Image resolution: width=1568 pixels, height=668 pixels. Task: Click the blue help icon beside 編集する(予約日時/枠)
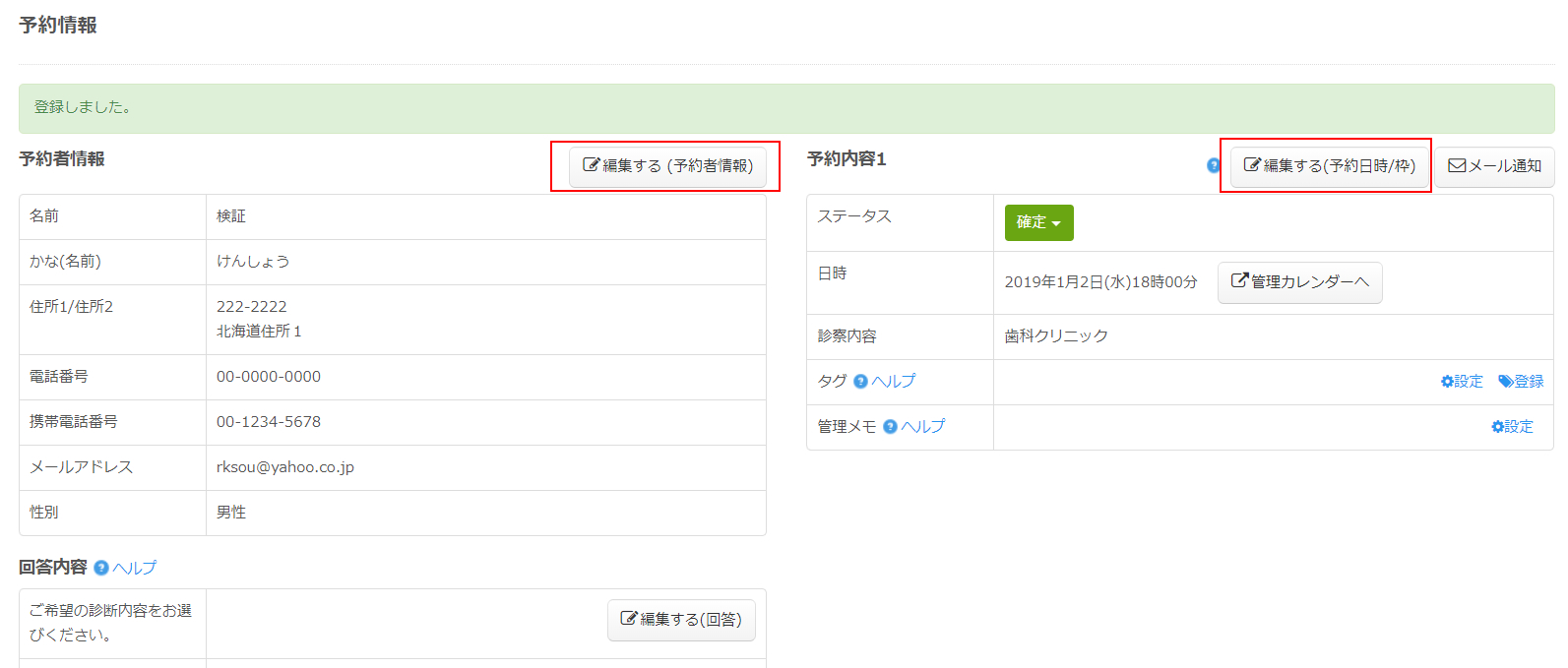tap(1213, 165)
